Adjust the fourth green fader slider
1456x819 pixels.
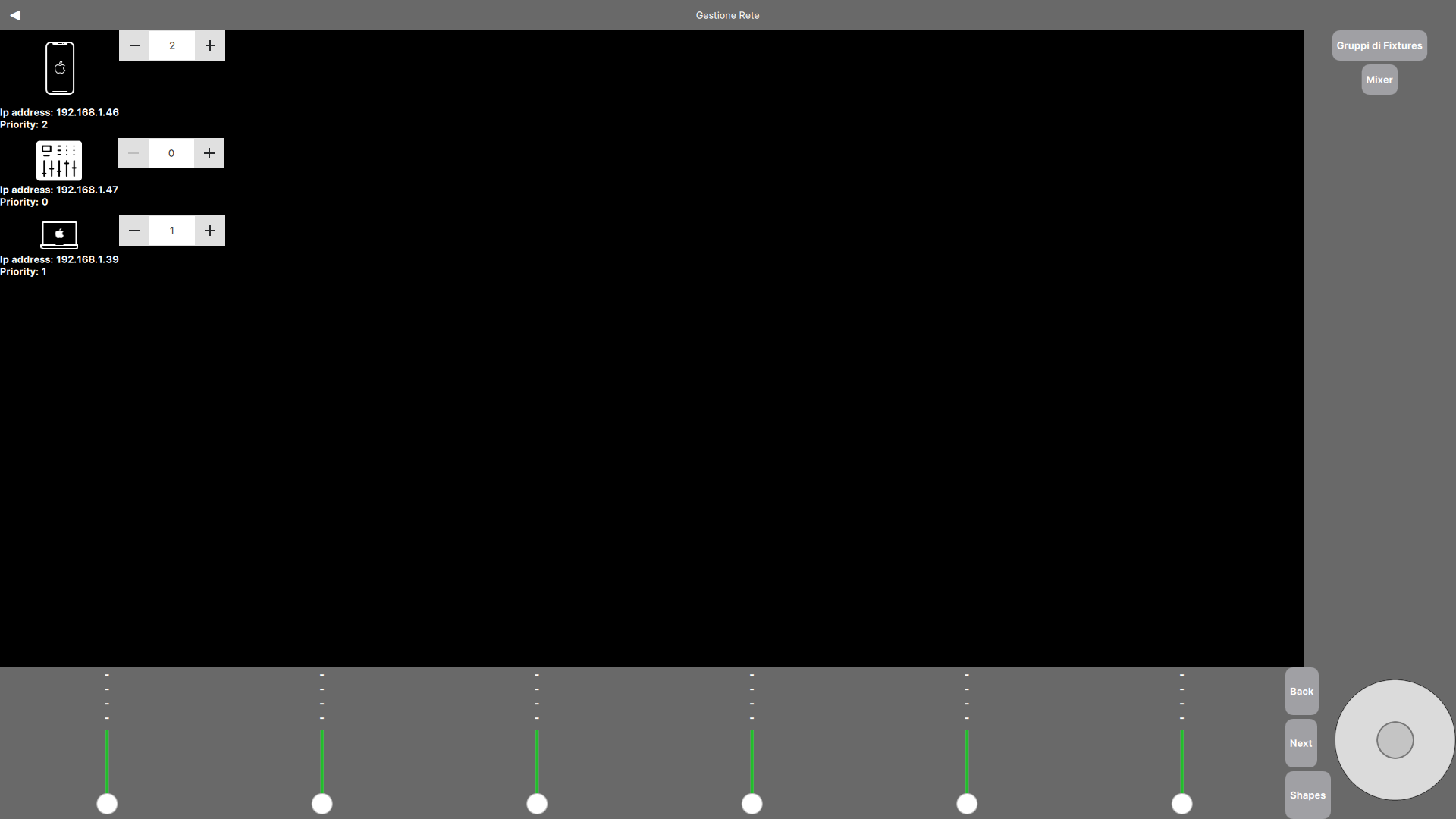tap(751, 804)
